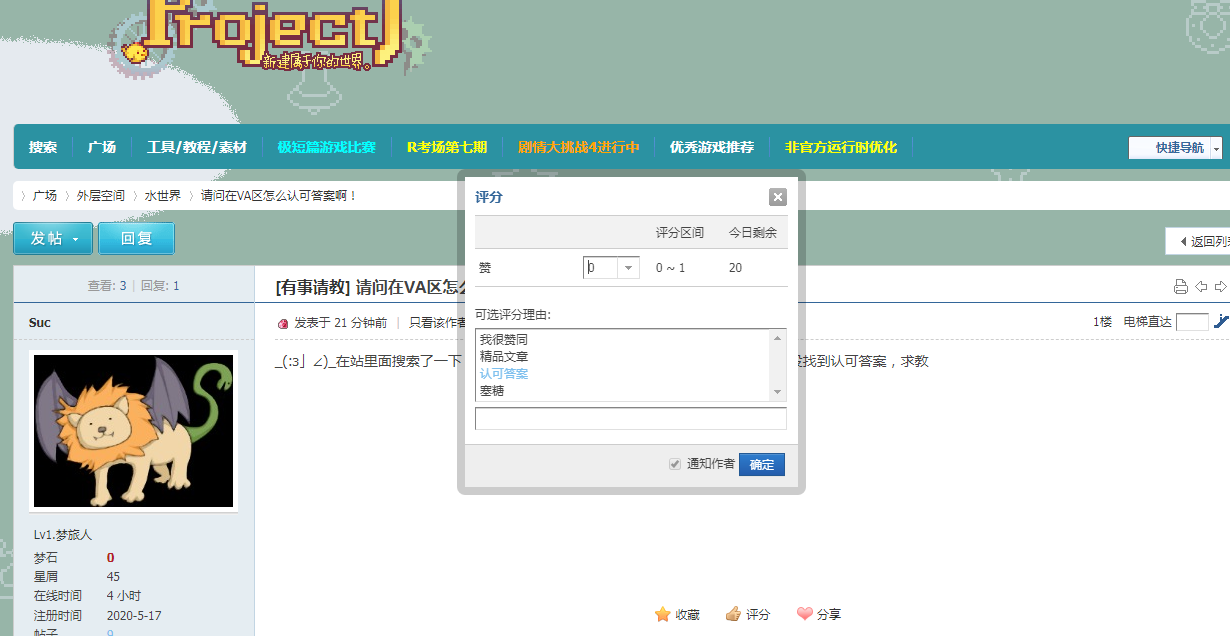Toggle the 通知作者 checkbox
The image size is (1230, 636).
coord(675,464)
